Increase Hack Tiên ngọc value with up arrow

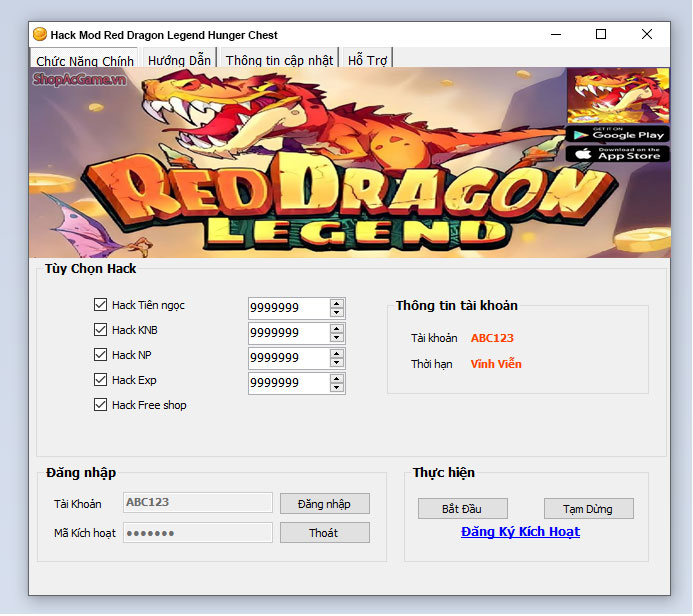337,303
